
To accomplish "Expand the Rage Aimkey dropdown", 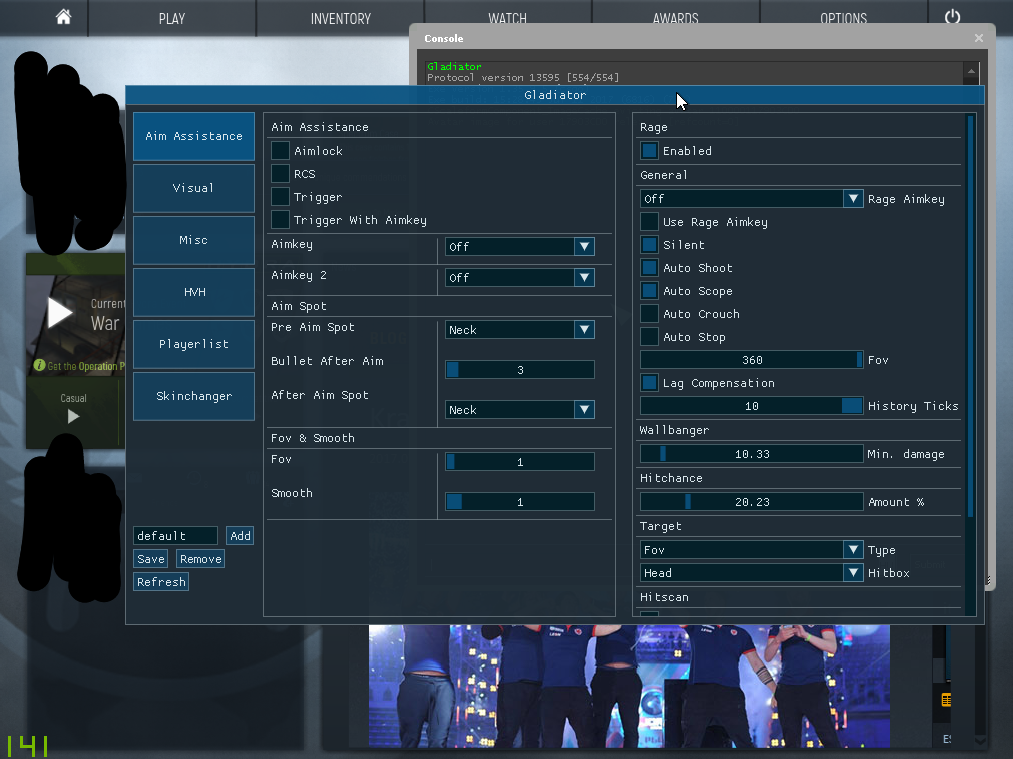I will pyautogui.click(x=751, y=199).
